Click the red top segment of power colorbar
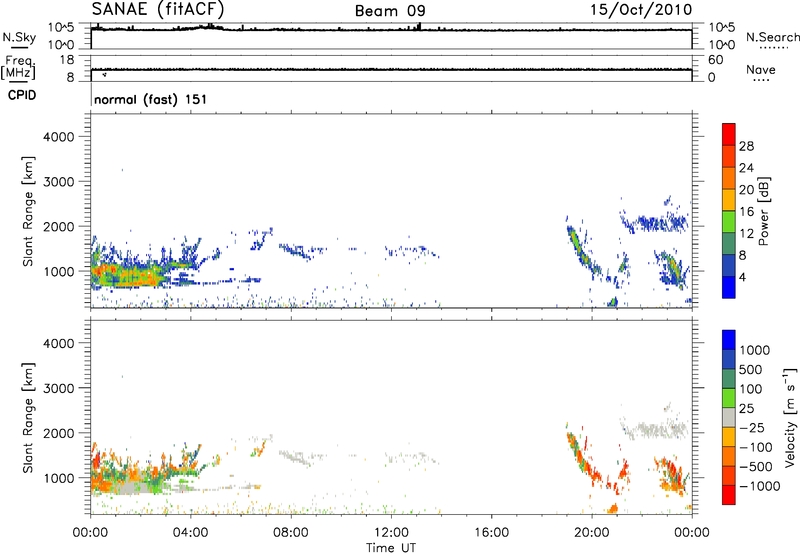The width and height of the screenshot is (800, 554). (x=729, y=134)
